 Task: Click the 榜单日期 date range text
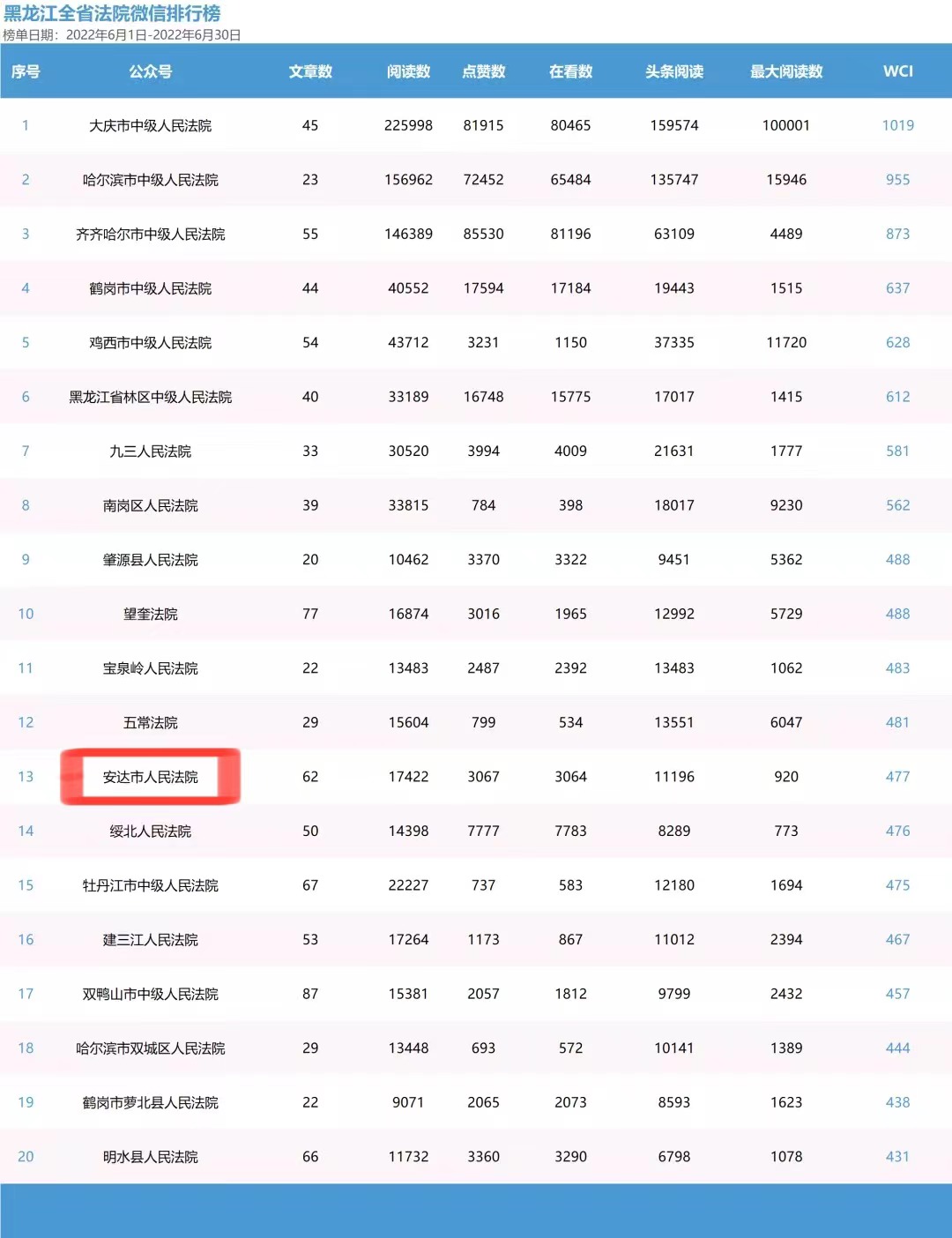click(122, 35)
